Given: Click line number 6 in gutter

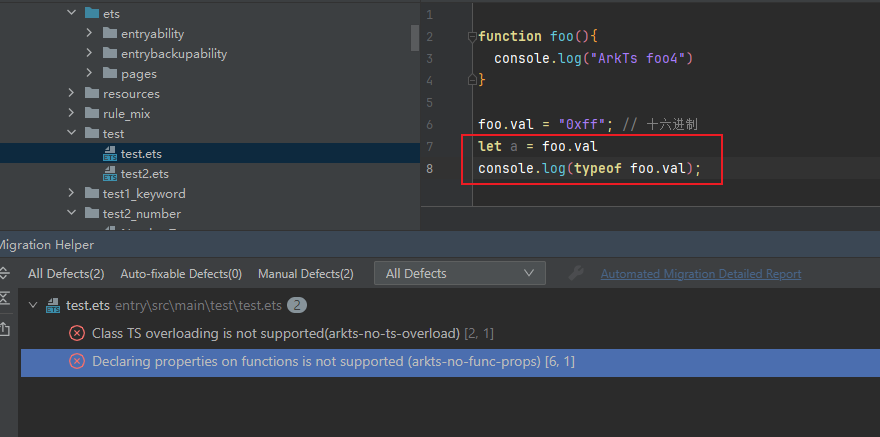Looking at the screenshot, I should pos(429,125).
